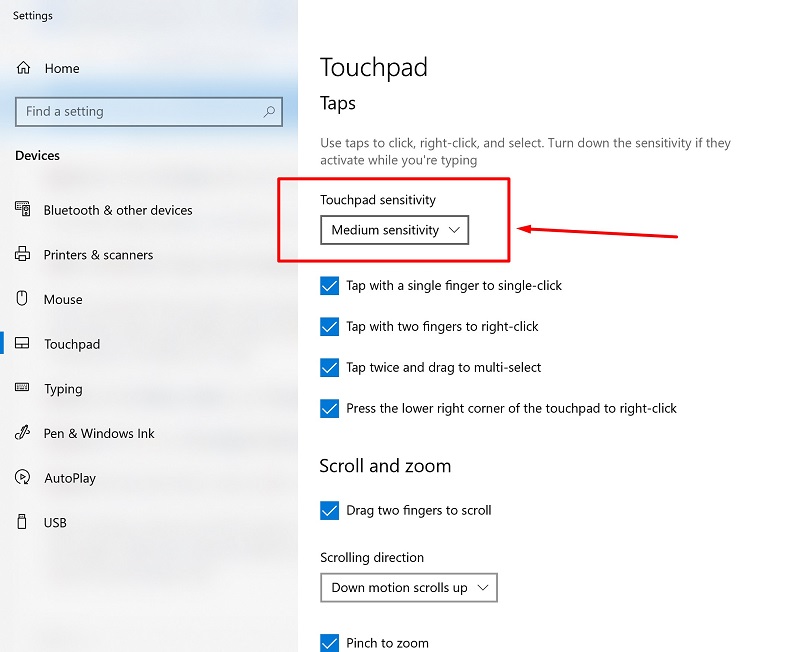
Task: Open the Touchpad sensitivity dropdown
Action: (394, 230)
